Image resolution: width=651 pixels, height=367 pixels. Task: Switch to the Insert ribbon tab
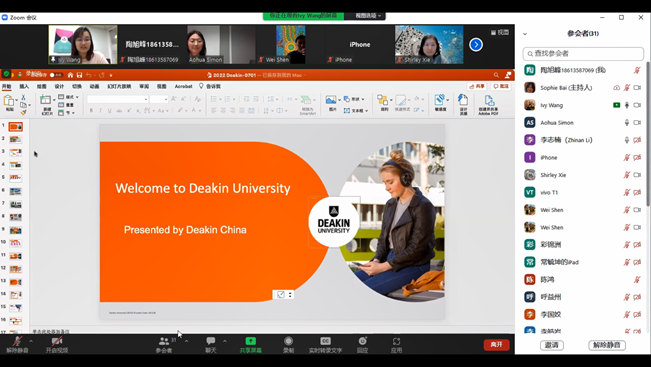coord(24,86)
